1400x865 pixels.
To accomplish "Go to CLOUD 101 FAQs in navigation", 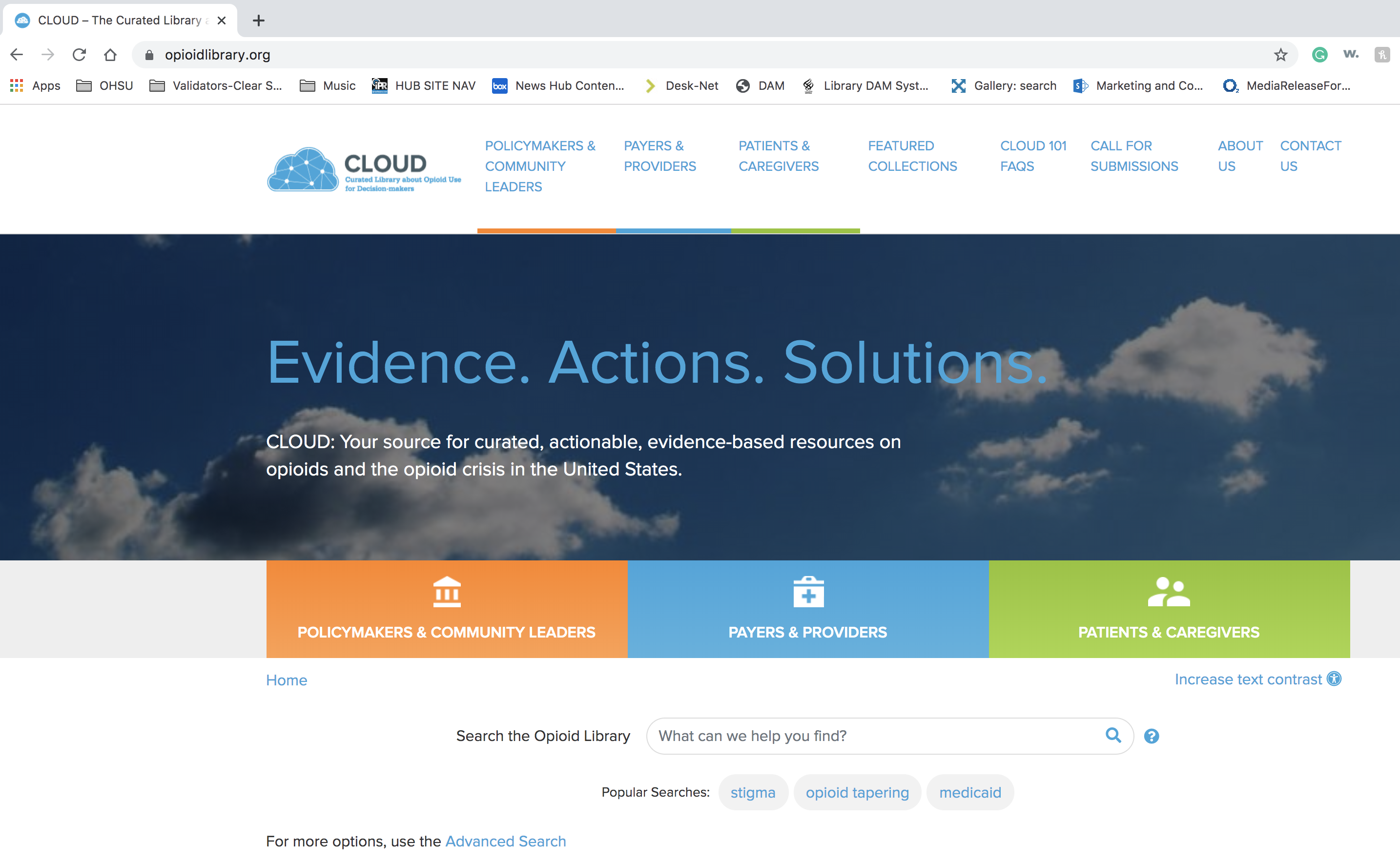I will coord(1033,156).
